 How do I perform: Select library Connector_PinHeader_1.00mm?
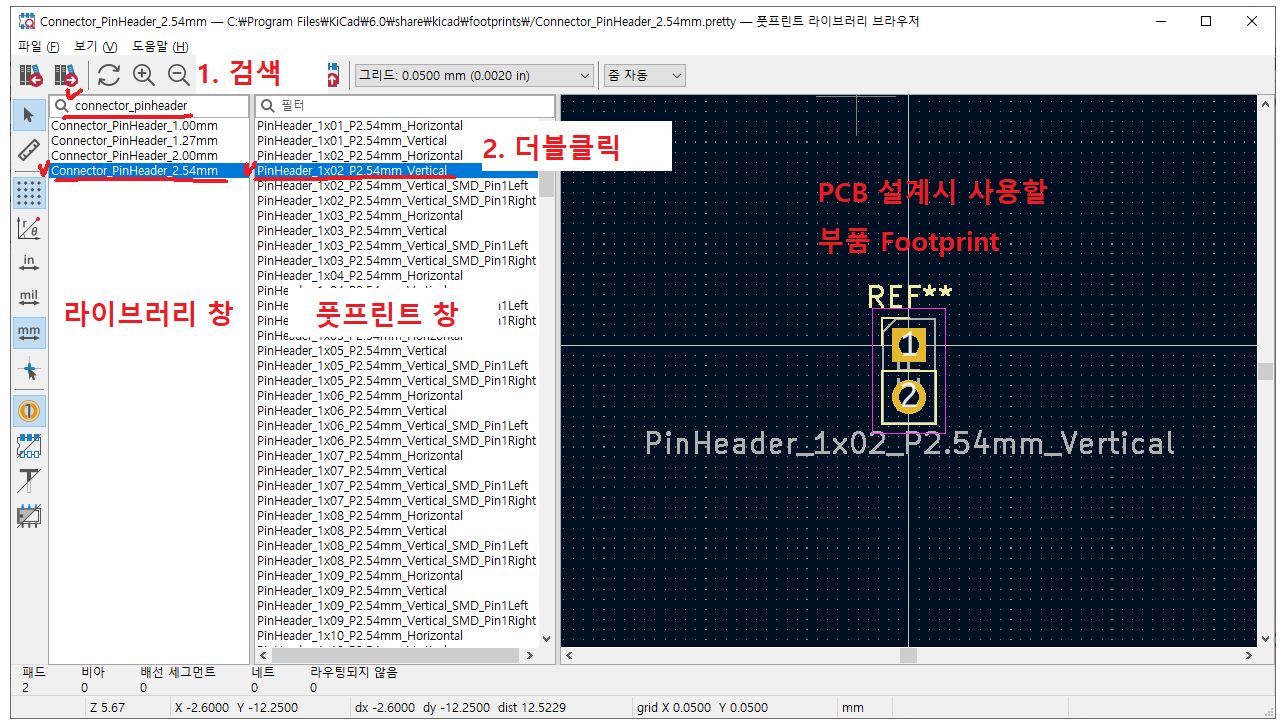pyautogui.click(x=149, y=126)
